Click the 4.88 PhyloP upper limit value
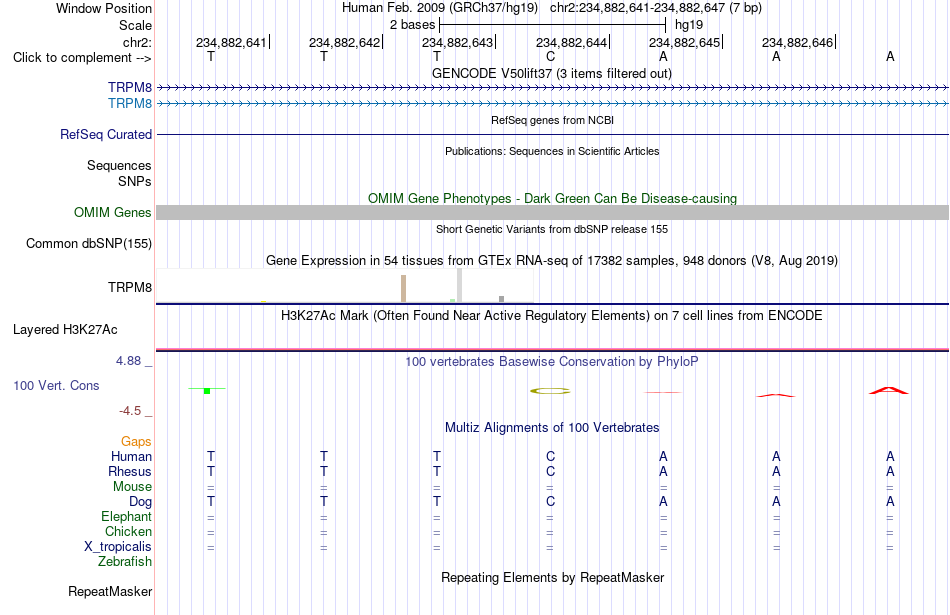 128,361
